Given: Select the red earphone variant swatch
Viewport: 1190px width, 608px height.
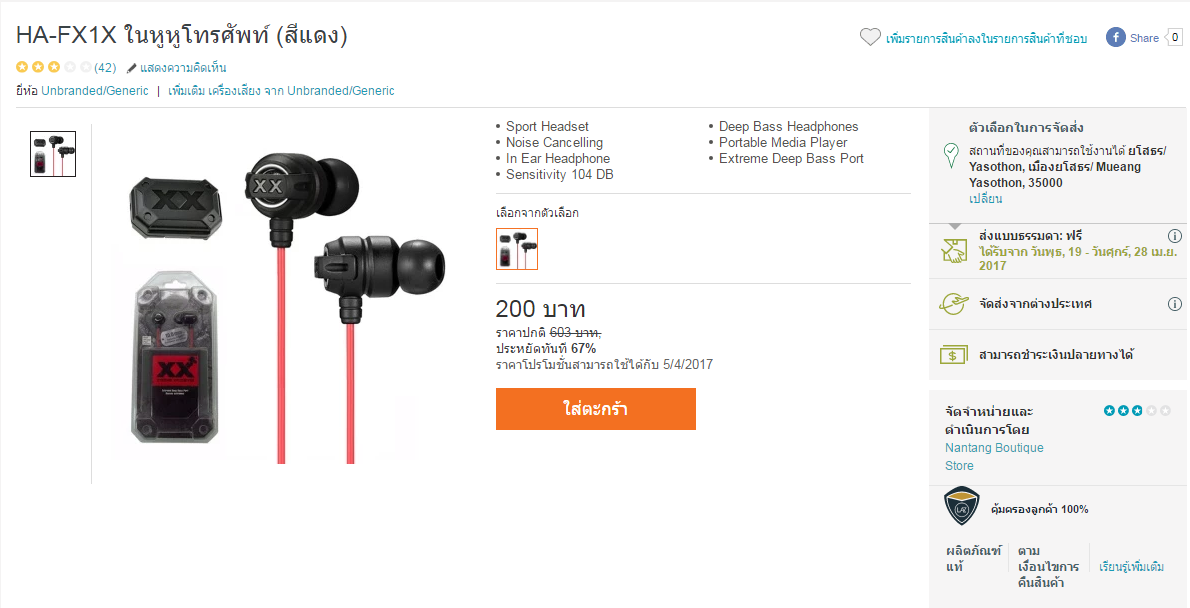Looking at the screenshot, I should 517,249.
